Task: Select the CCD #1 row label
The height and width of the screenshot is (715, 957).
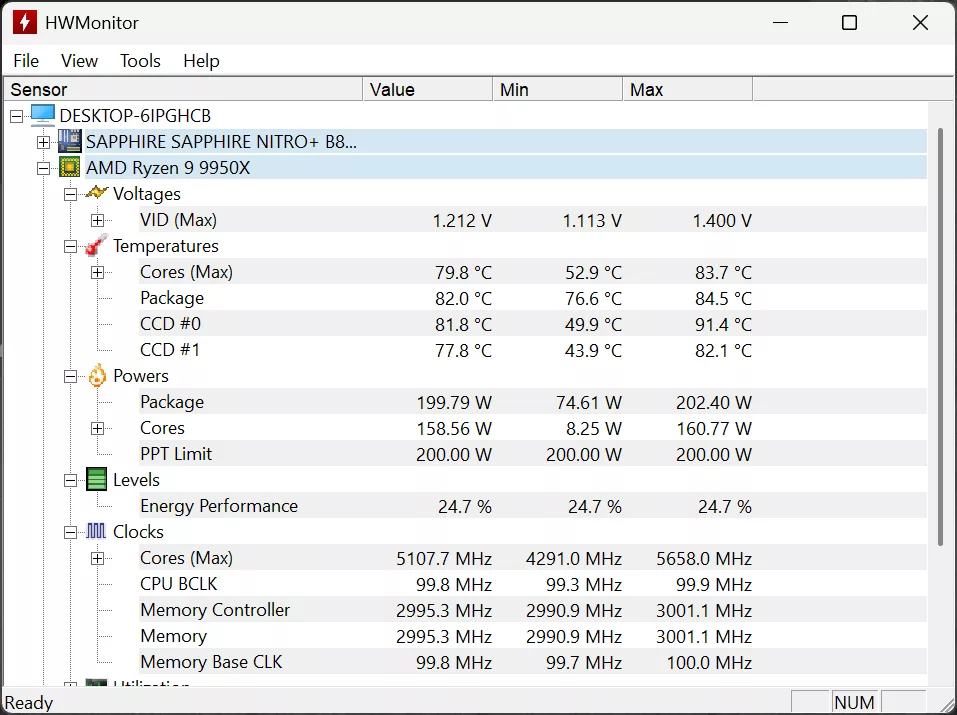Action: [x=170, y=350]
